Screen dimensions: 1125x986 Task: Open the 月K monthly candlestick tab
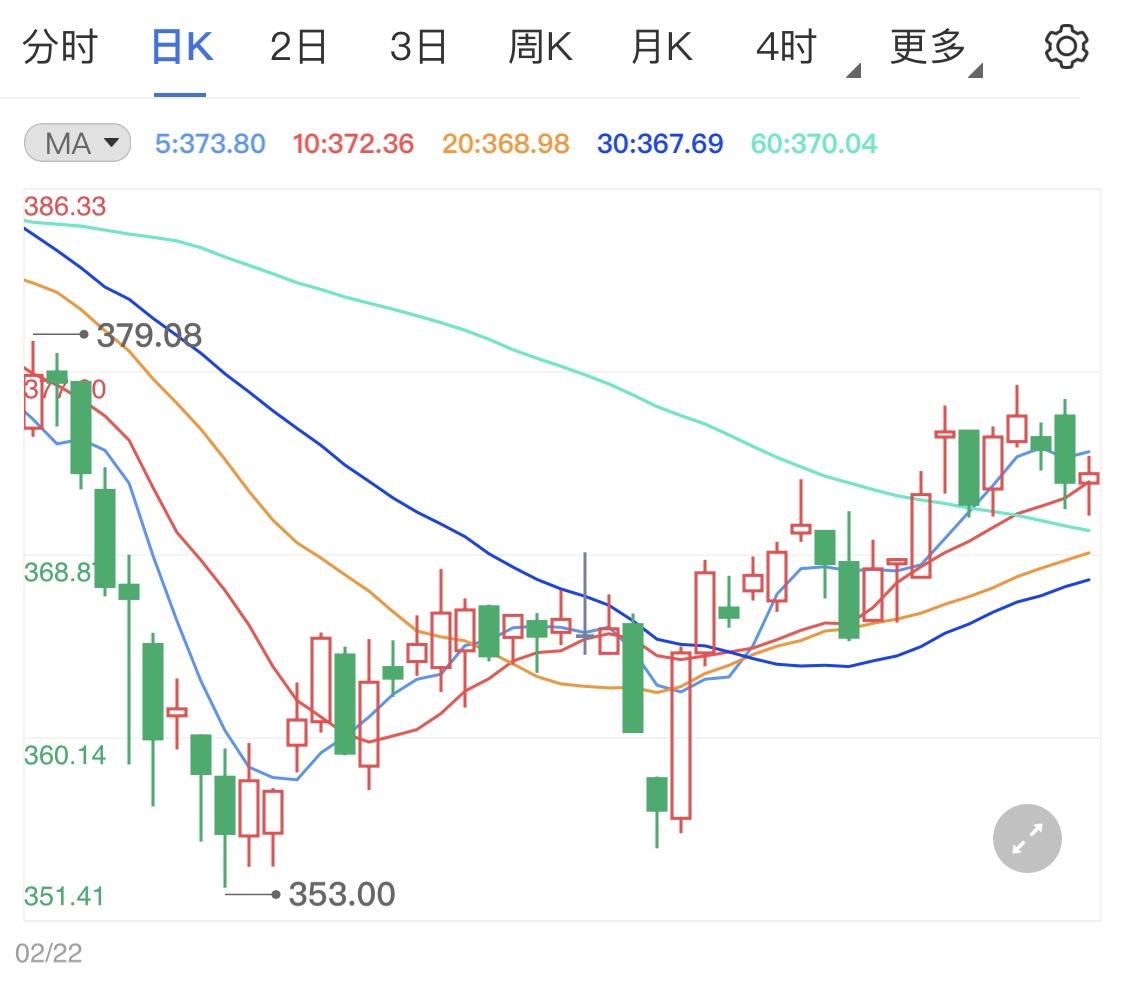[x=662, y=47]
